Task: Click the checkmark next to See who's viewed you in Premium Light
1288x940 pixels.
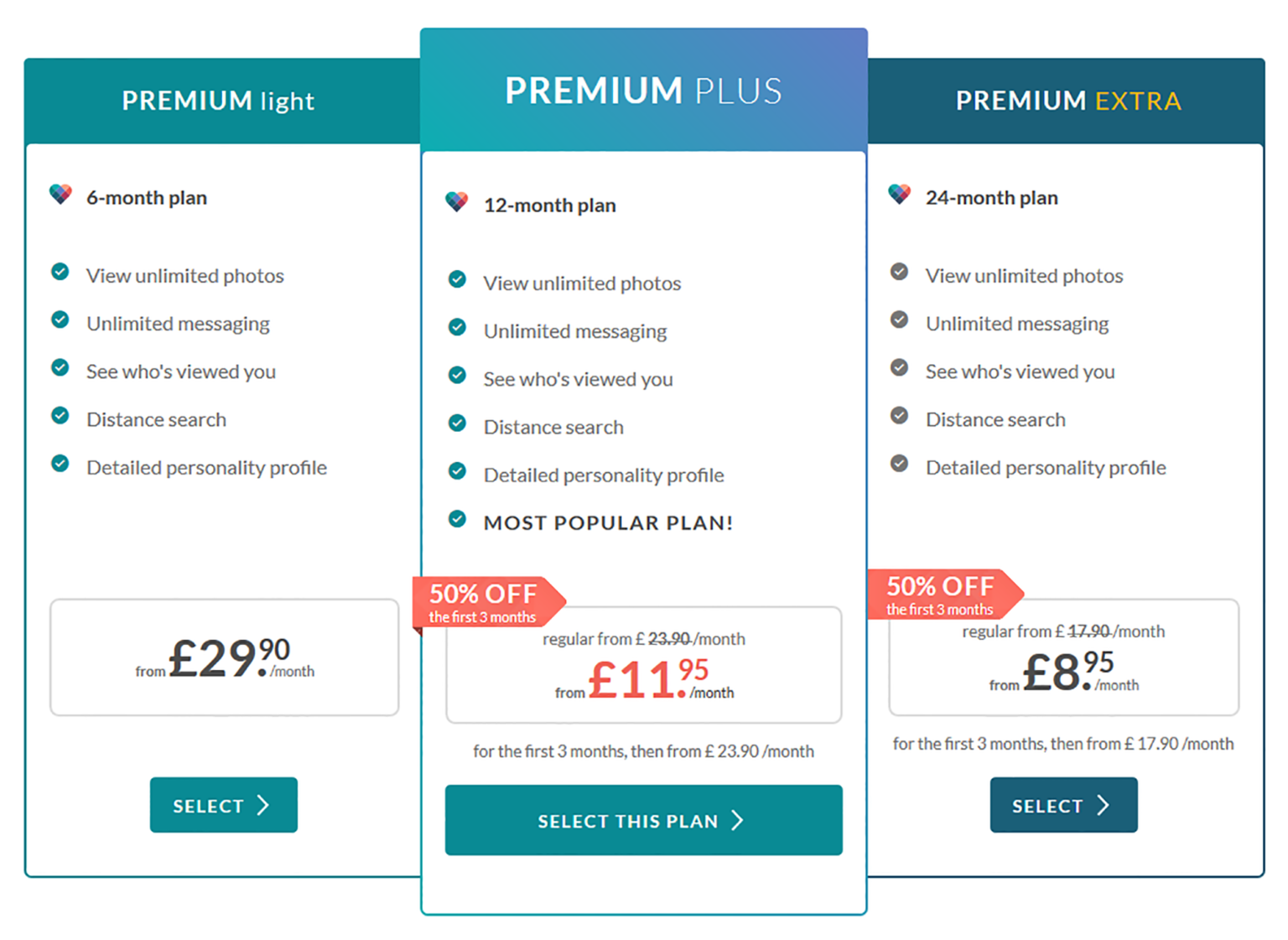Action: tap(60, 367)
